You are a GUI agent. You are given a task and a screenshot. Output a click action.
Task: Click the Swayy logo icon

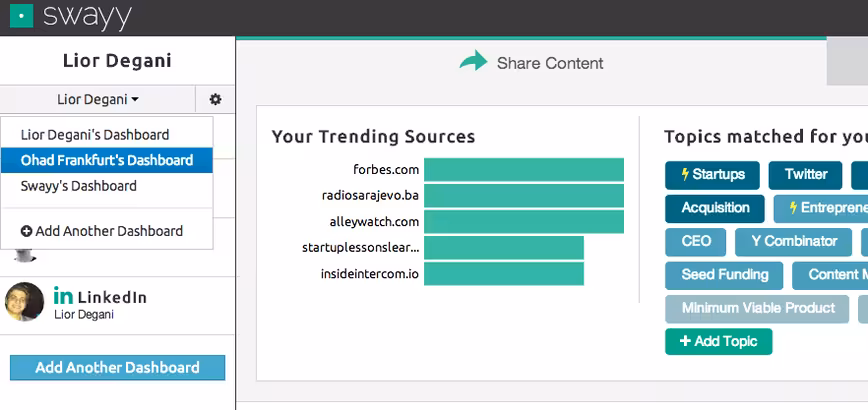click(22, 16)
